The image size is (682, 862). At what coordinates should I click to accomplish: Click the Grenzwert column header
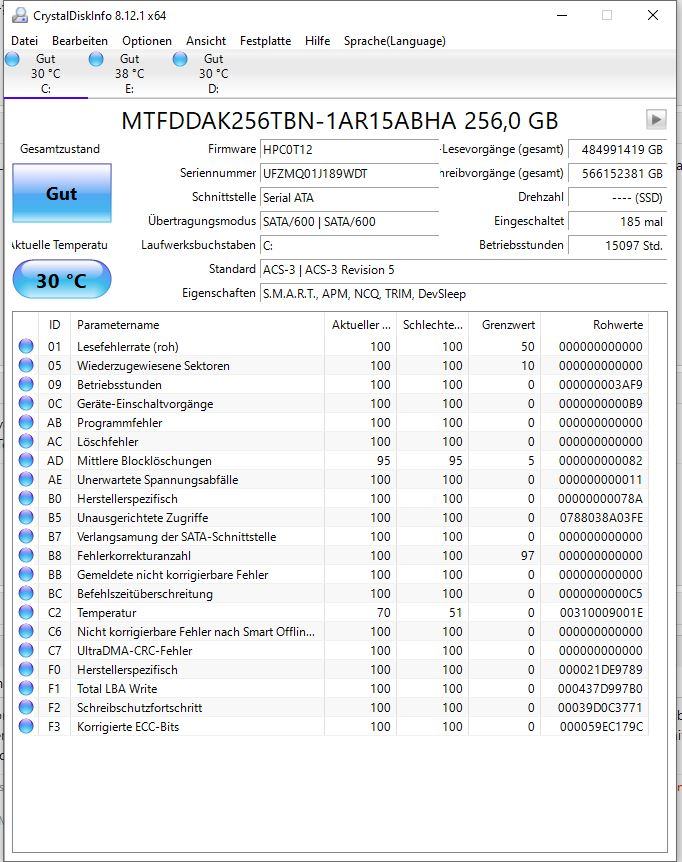coord(504,325)
